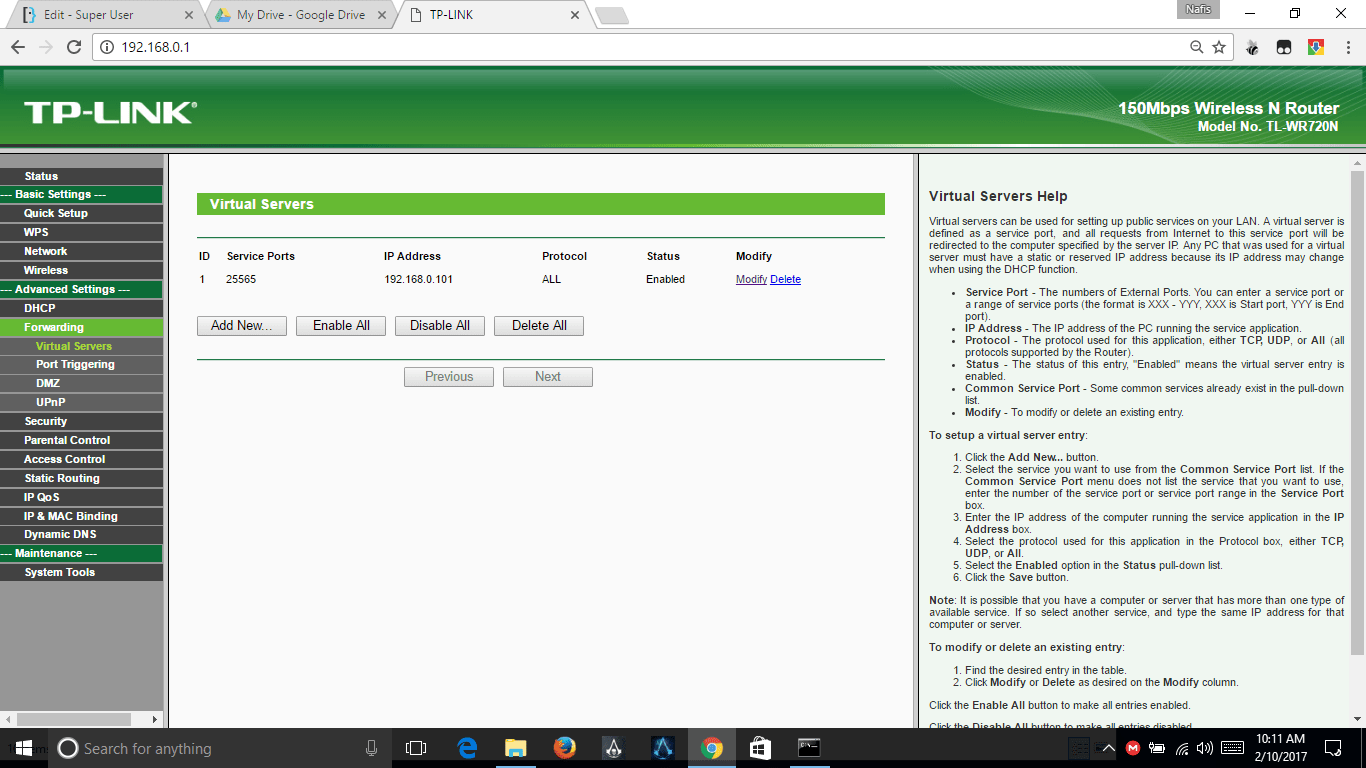Open Task View from the taskbar
The width and height of the screenshot is (1366, 768).
[416, 748]
